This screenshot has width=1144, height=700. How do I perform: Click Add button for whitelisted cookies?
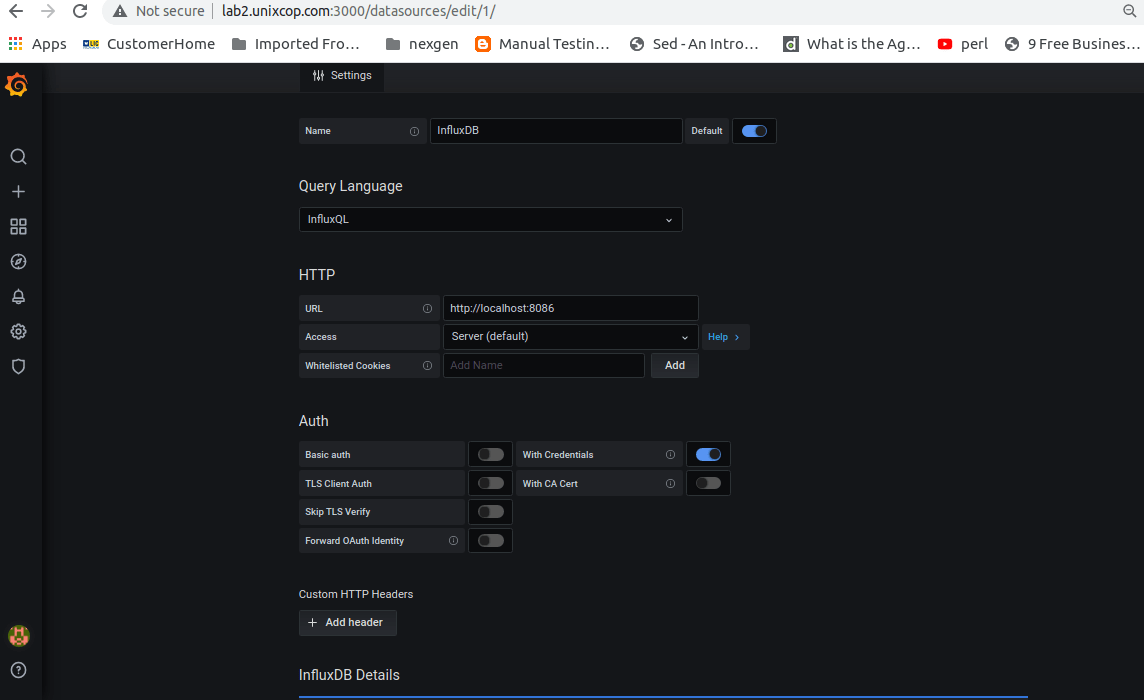pyautogui.click(x=674, y=366)
